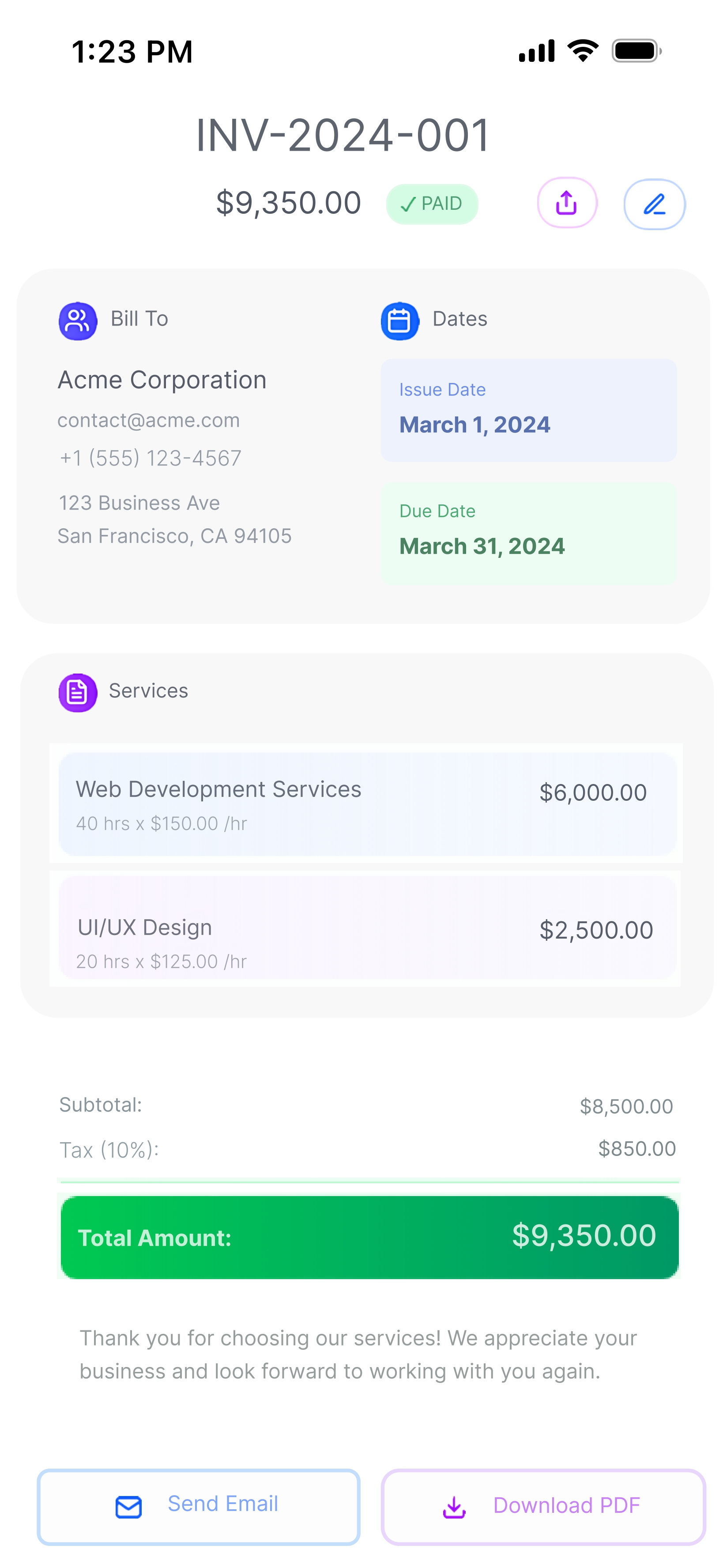The height and width of the screenshot is (1568, 723).
Task: Select the UI/UX Design line item
Action: pos(367,928)
